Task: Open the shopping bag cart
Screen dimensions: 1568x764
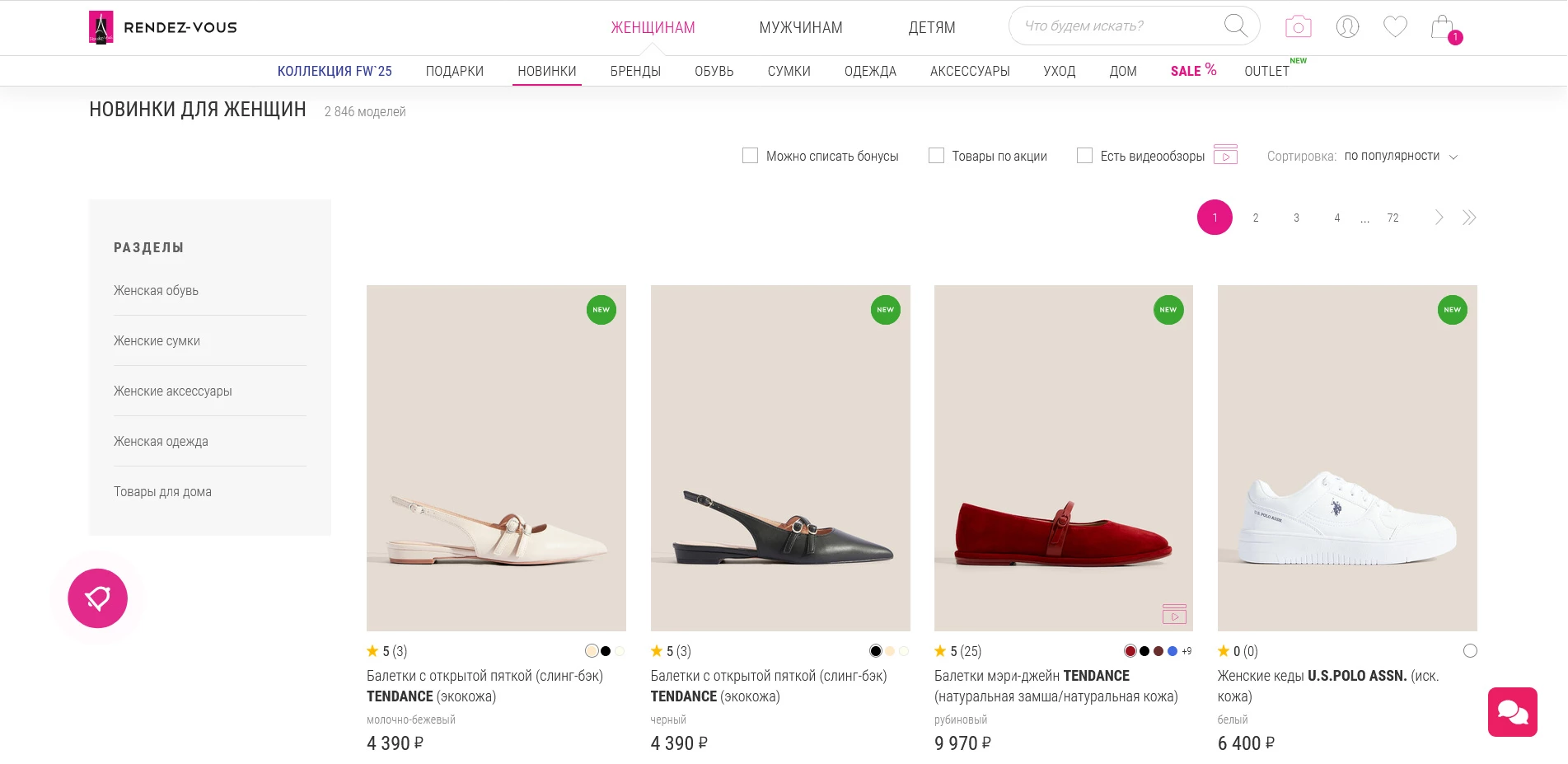Action: pyautogui.click(x=1443, y=27)
